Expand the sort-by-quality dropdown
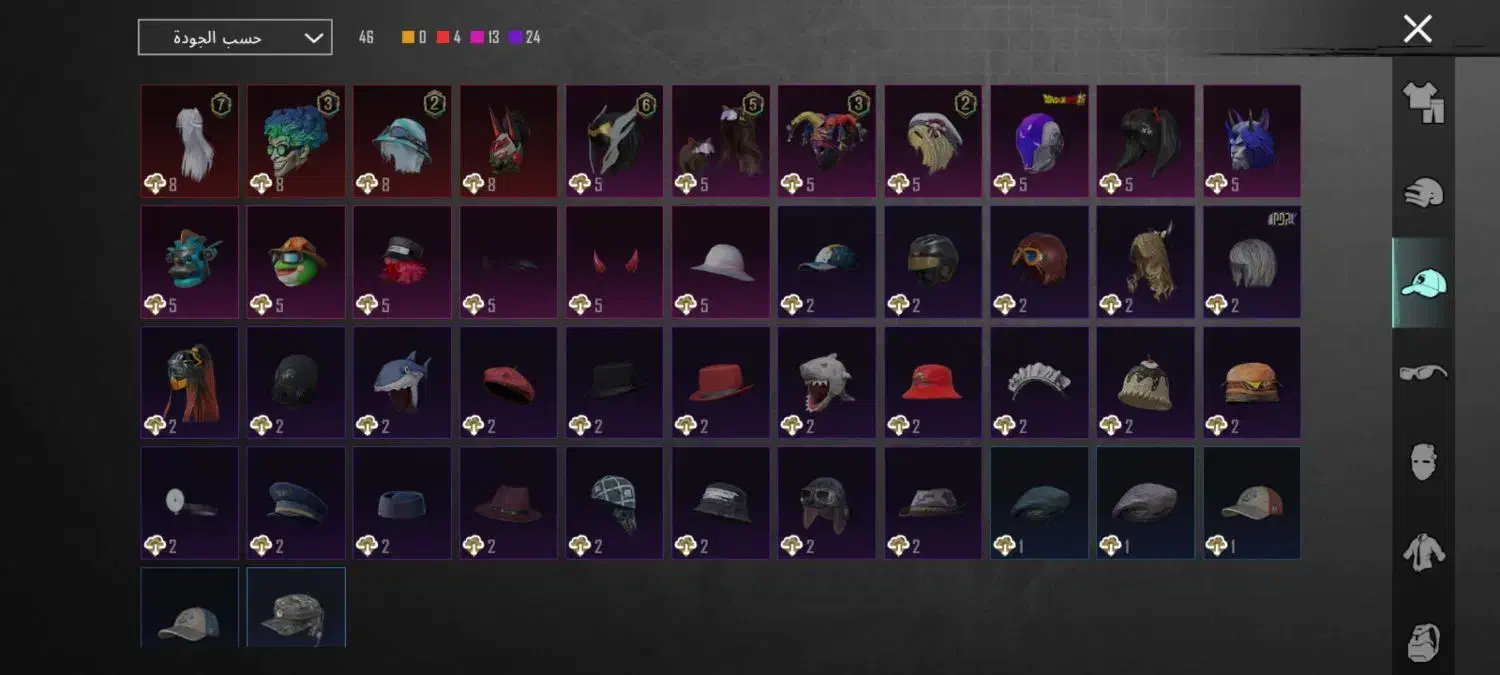 coord(235,38)
